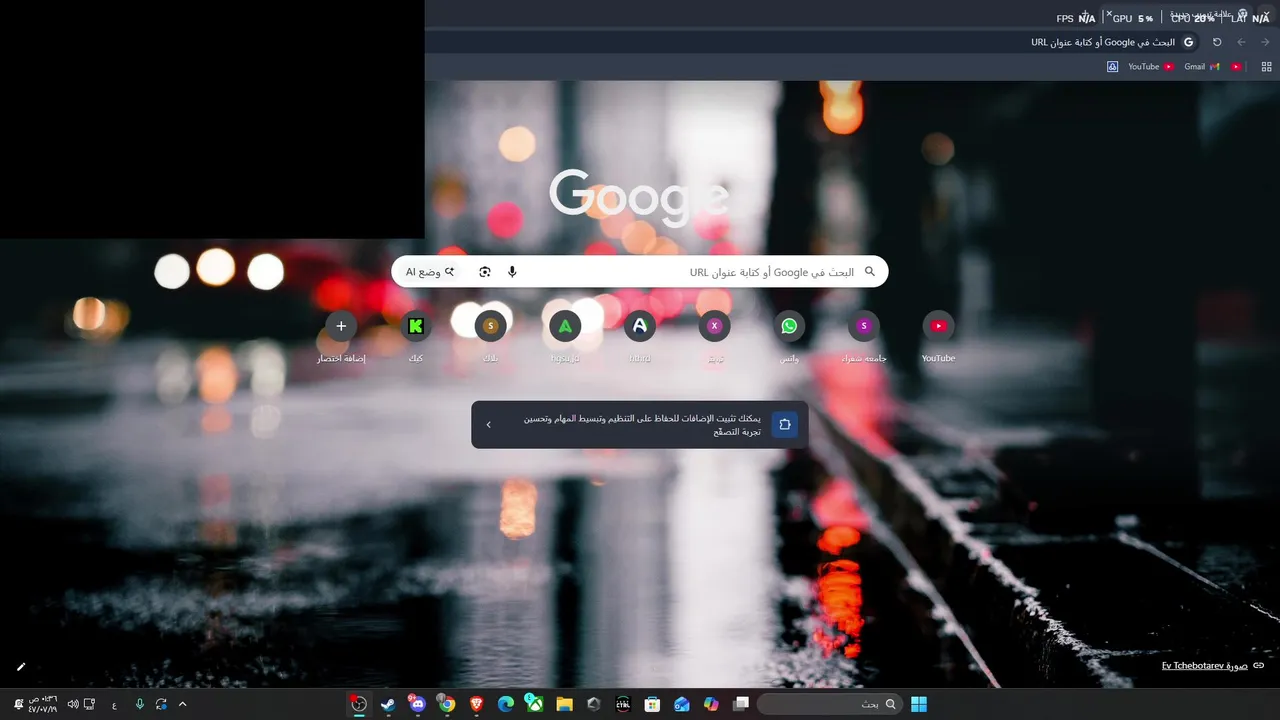Image resolution: width=1280 pixels, height=720 pixels.
Task: Start voice search with microphone icon
Action: (x=512, y=272)
